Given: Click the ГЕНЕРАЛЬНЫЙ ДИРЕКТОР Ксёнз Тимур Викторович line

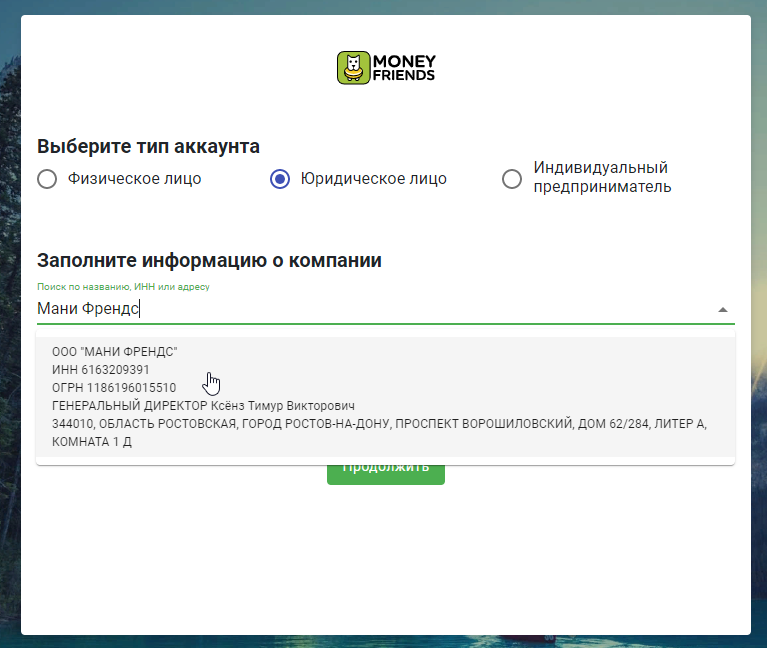Looking at the screenshot, I should click(x=203, y=406).
